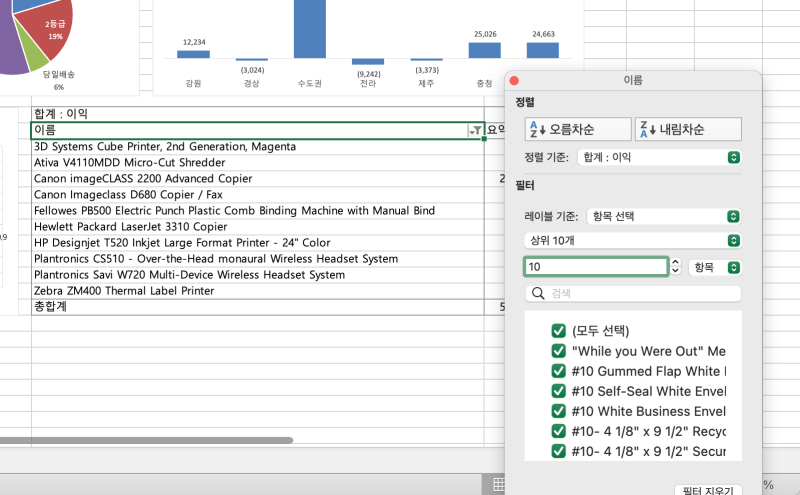The width and height of the screenshot is (800, 495).
Task: Click the grid view icon in status bar
Action: click(499, 485)
